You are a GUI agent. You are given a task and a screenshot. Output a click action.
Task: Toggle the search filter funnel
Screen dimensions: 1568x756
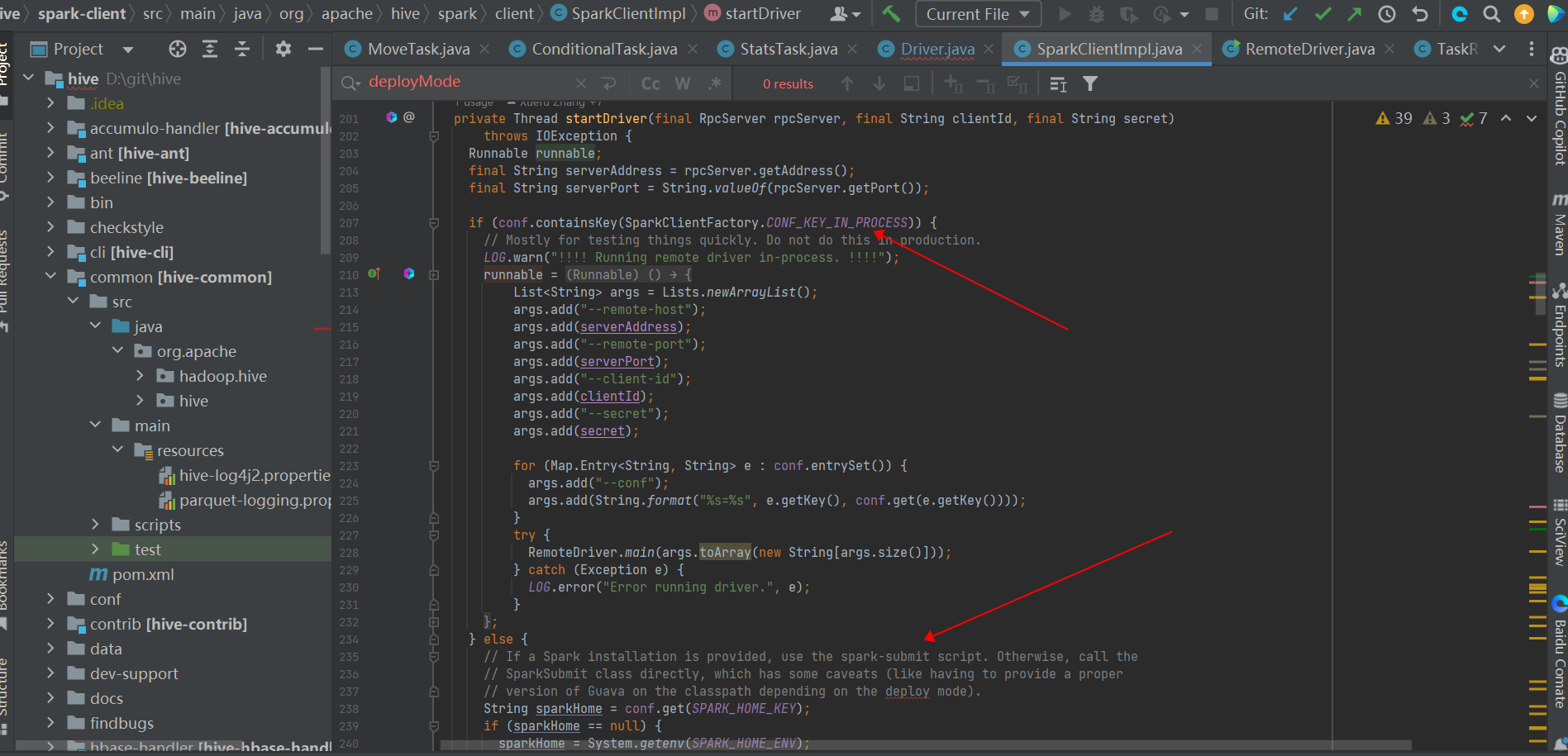pos(1090,83)
